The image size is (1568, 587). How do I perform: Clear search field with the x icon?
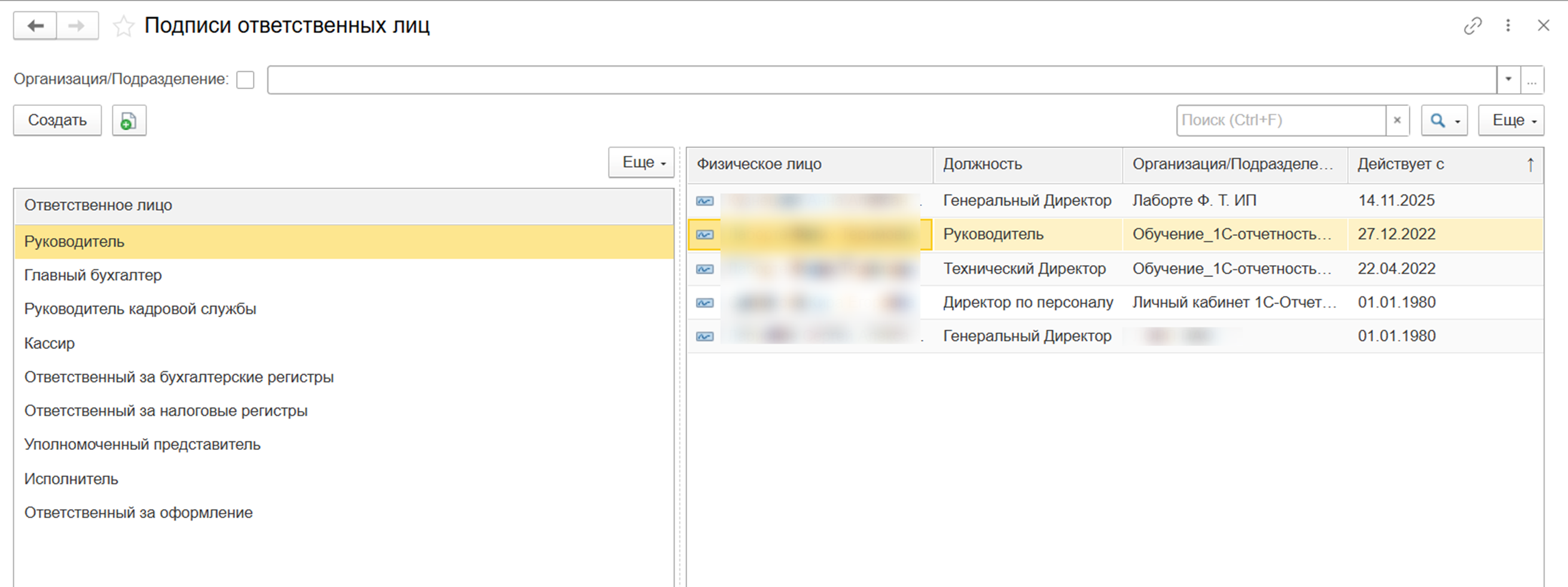click(x=1397, y=120)
